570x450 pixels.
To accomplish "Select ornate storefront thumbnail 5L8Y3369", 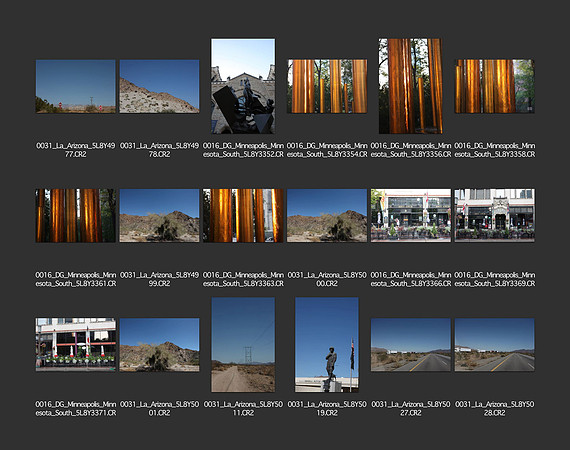I will click(x=495, y=216).
